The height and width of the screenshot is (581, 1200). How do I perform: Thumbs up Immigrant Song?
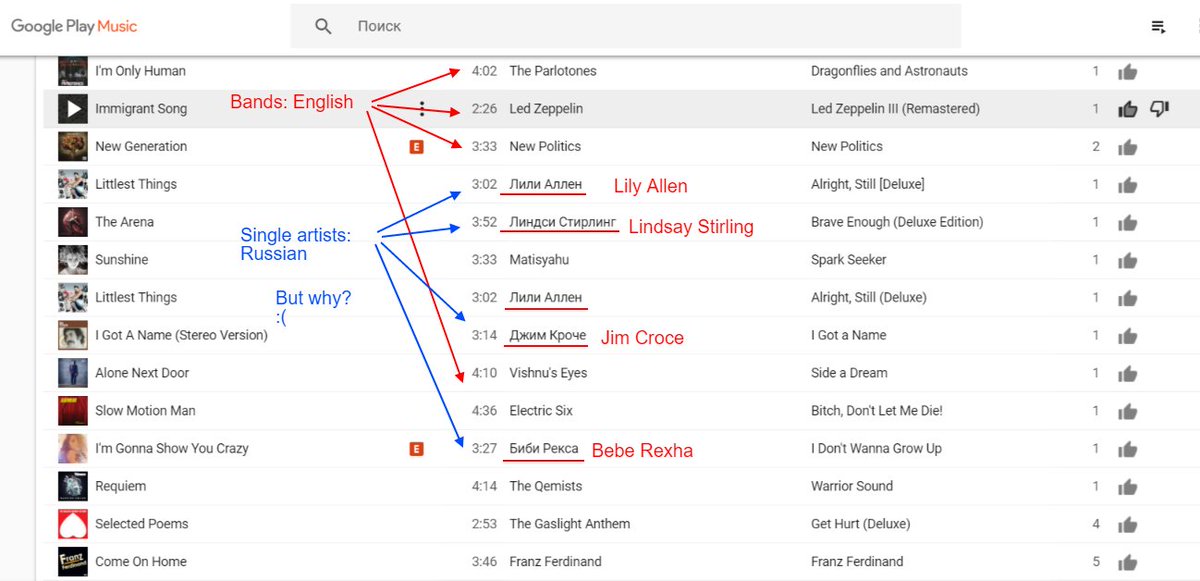click(1128, 110)
